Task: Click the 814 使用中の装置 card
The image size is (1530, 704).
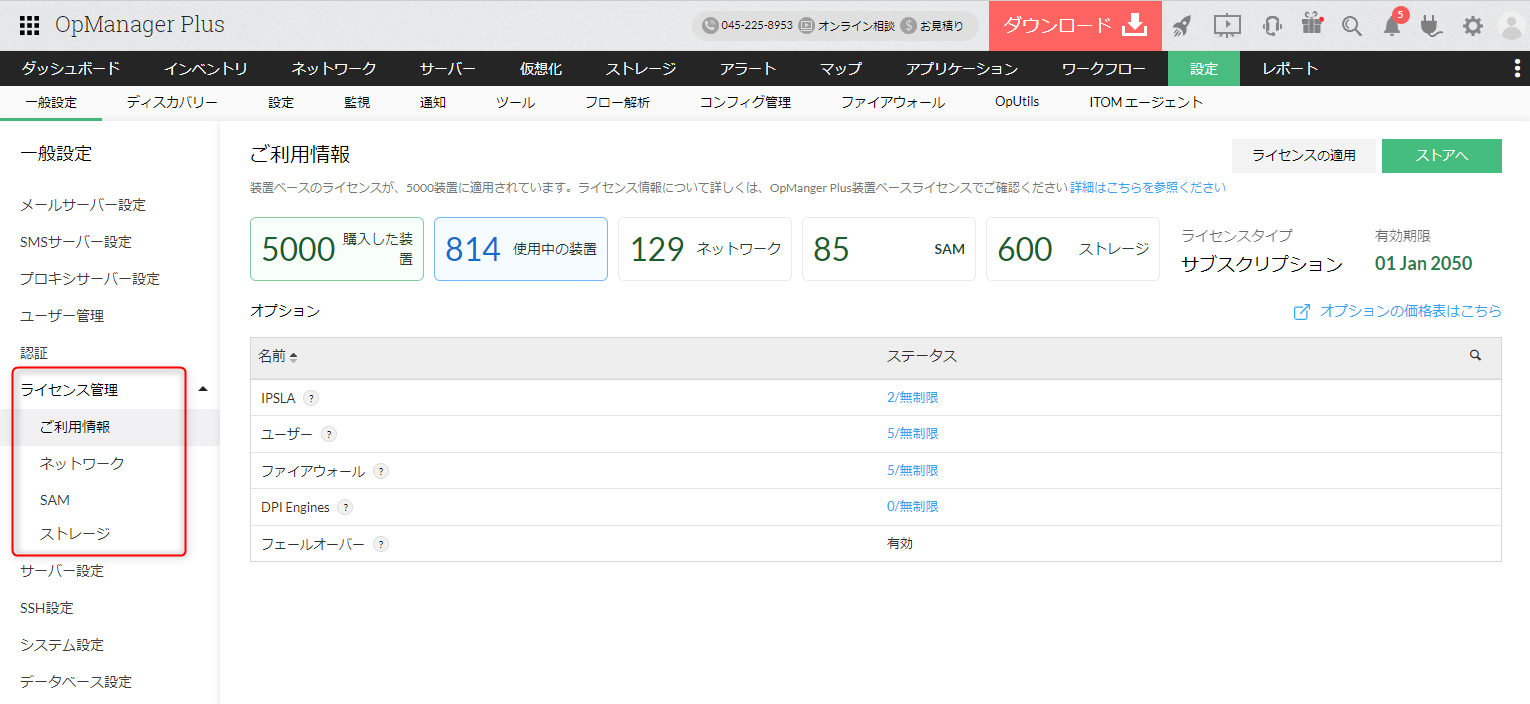Action: [x=520, y=249]
